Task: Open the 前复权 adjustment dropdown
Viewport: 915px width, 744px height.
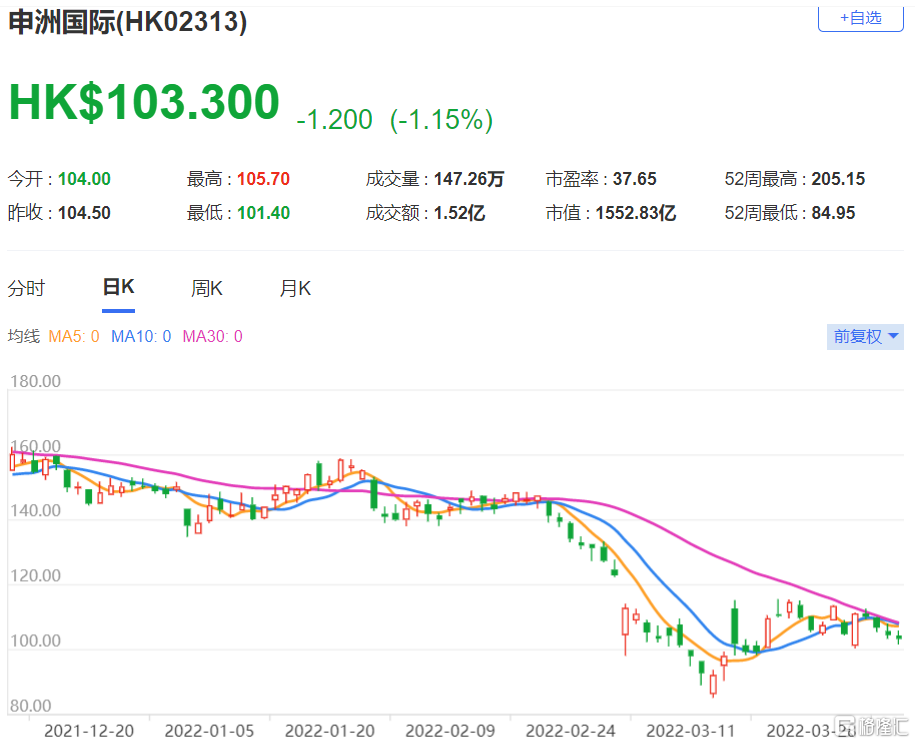Action: pyautogui.click(x=865, y=337)
